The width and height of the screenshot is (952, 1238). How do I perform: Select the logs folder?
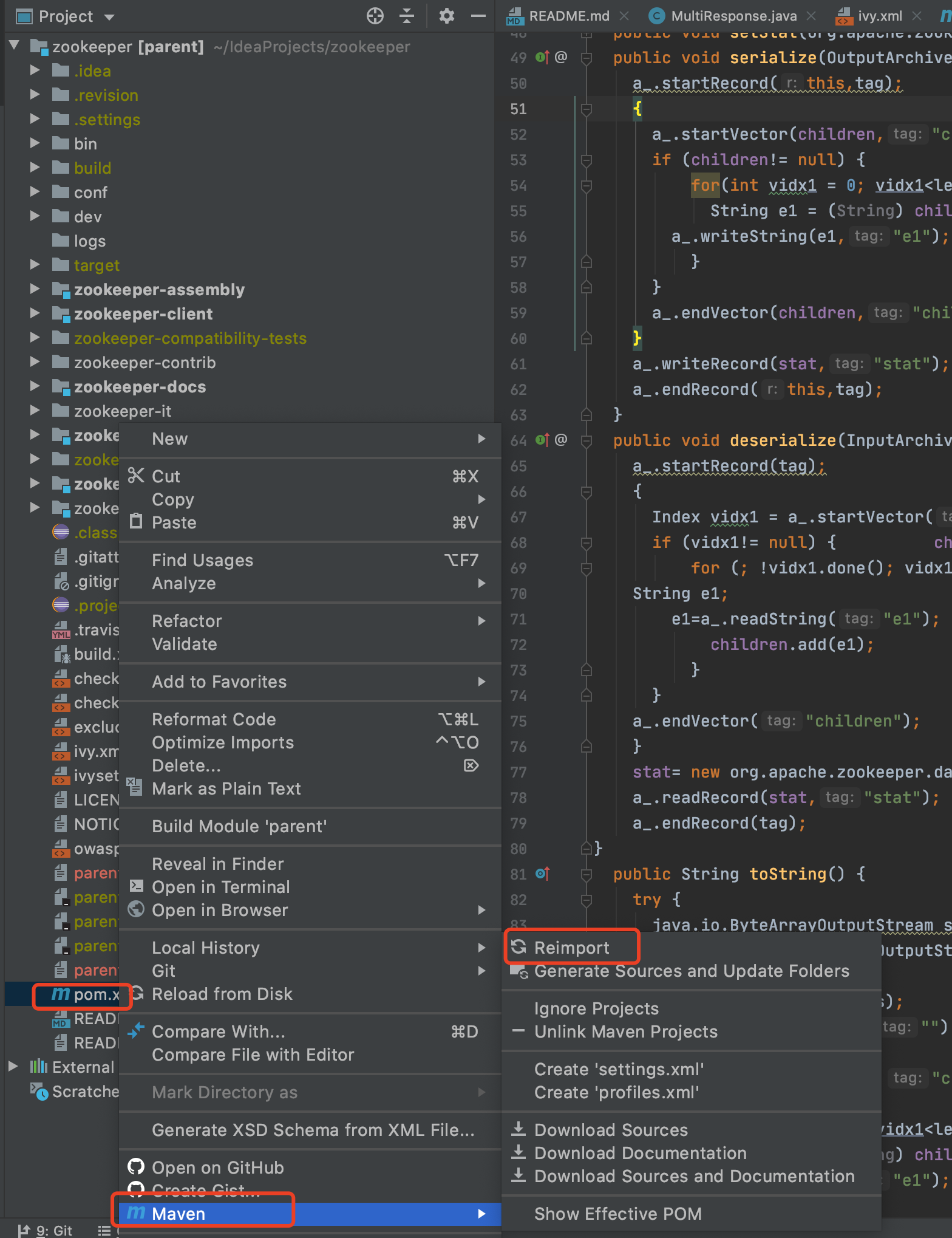tap(90, 241)
